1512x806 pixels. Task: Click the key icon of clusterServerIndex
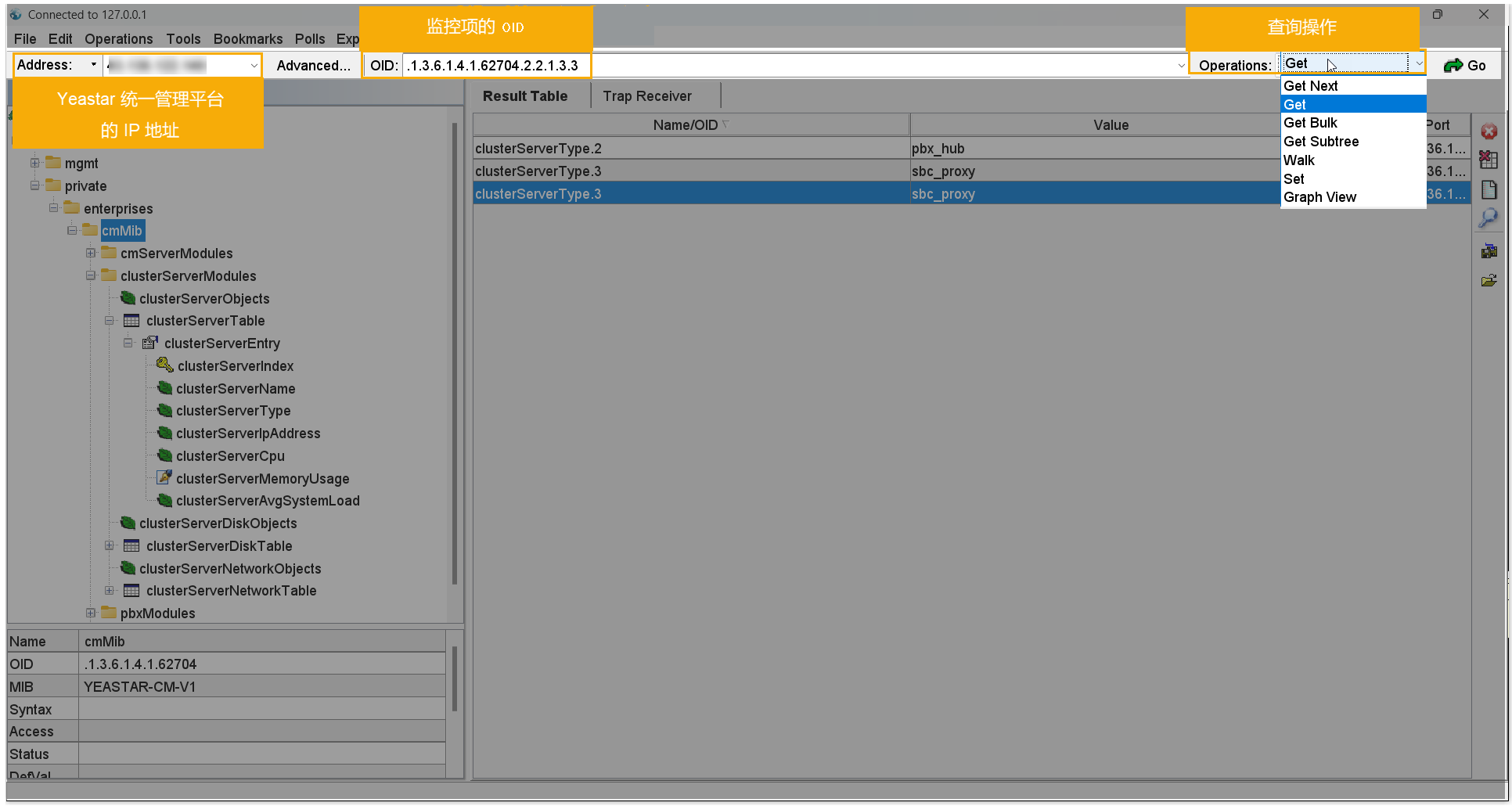(164, 365)
